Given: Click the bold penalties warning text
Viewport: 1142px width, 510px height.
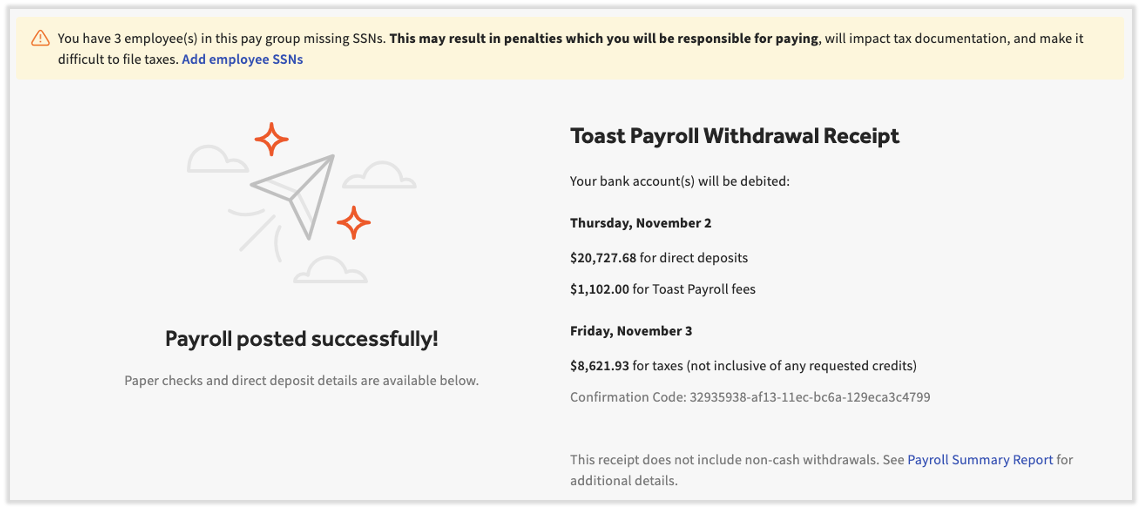Looking at the screenshot, I should pos(604,39).
